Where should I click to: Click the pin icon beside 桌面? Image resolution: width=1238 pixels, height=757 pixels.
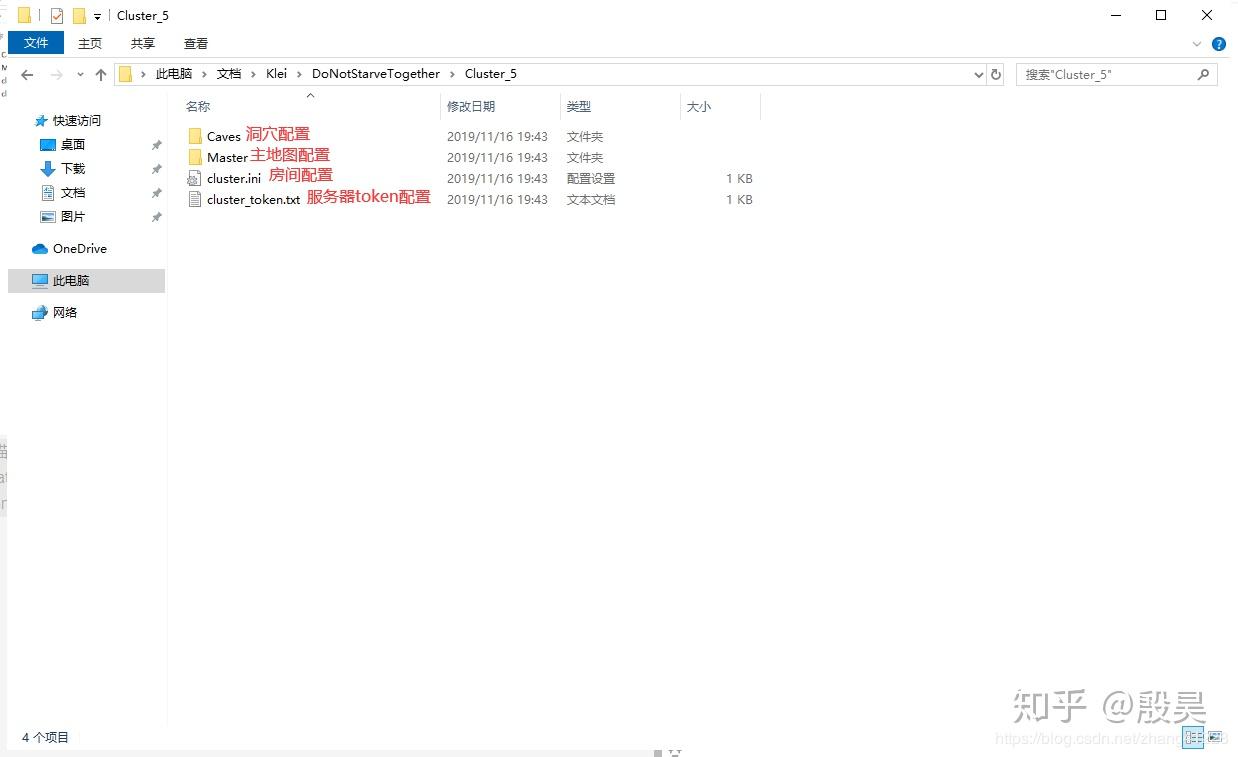click(x=156, y=145)
